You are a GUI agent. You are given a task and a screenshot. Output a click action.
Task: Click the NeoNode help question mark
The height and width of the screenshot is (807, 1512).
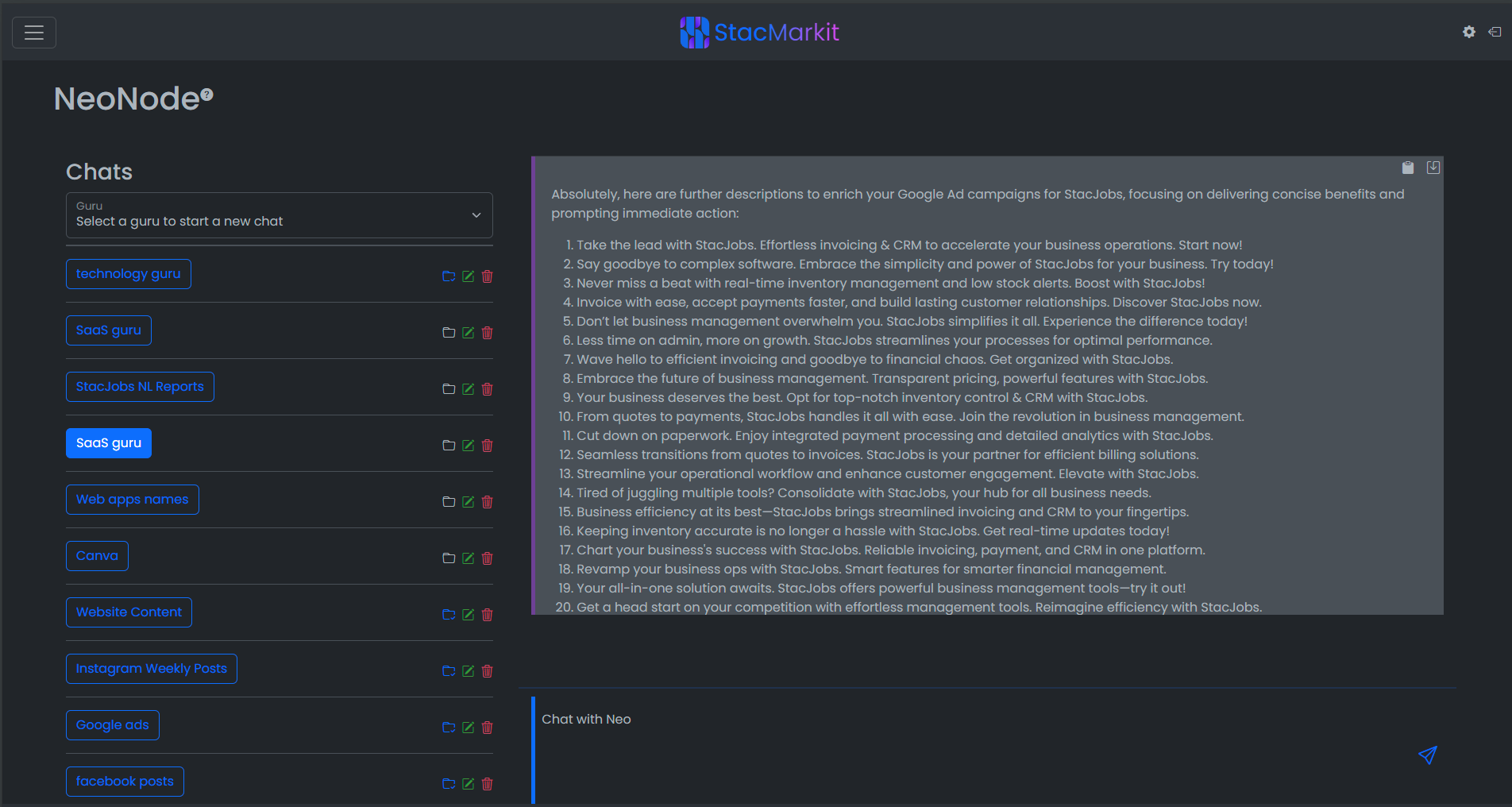pyautogui.click(x=207, y=95)
